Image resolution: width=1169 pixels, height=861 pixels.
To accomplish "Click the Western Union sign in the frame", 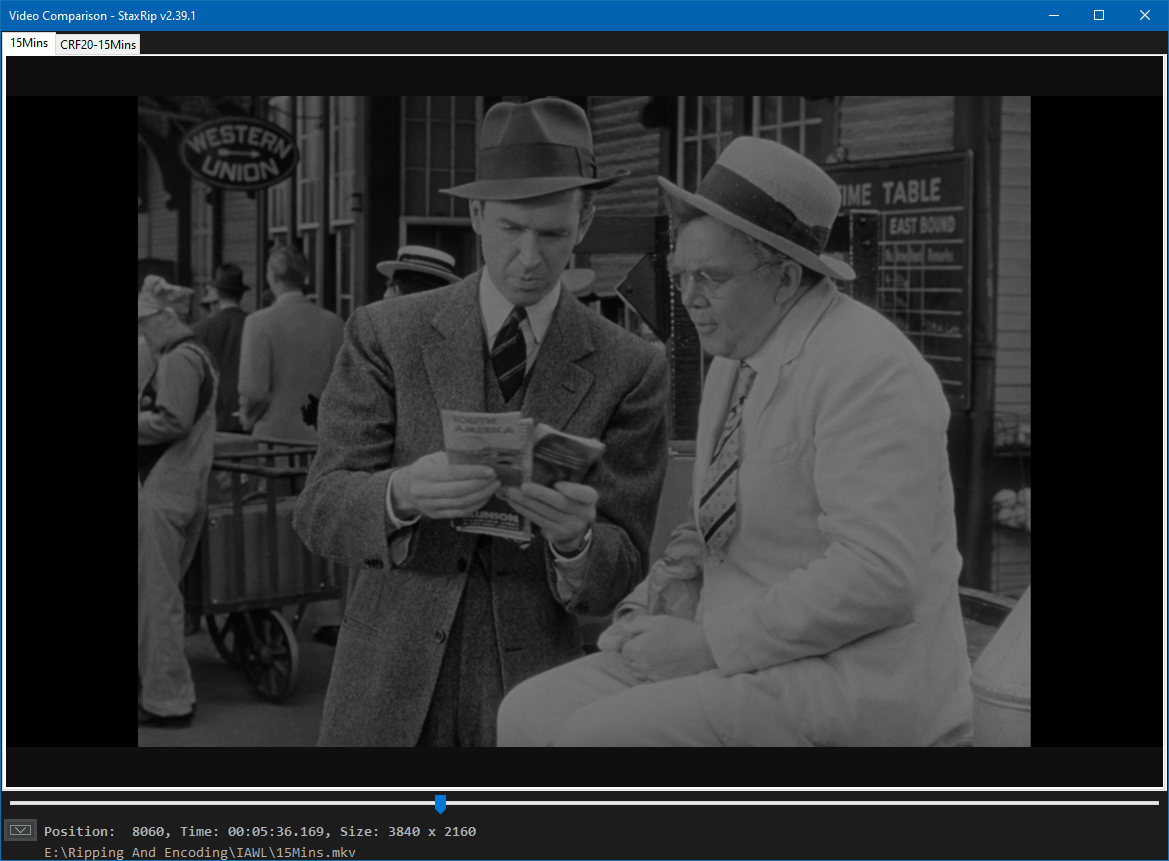I will (239, 153).
